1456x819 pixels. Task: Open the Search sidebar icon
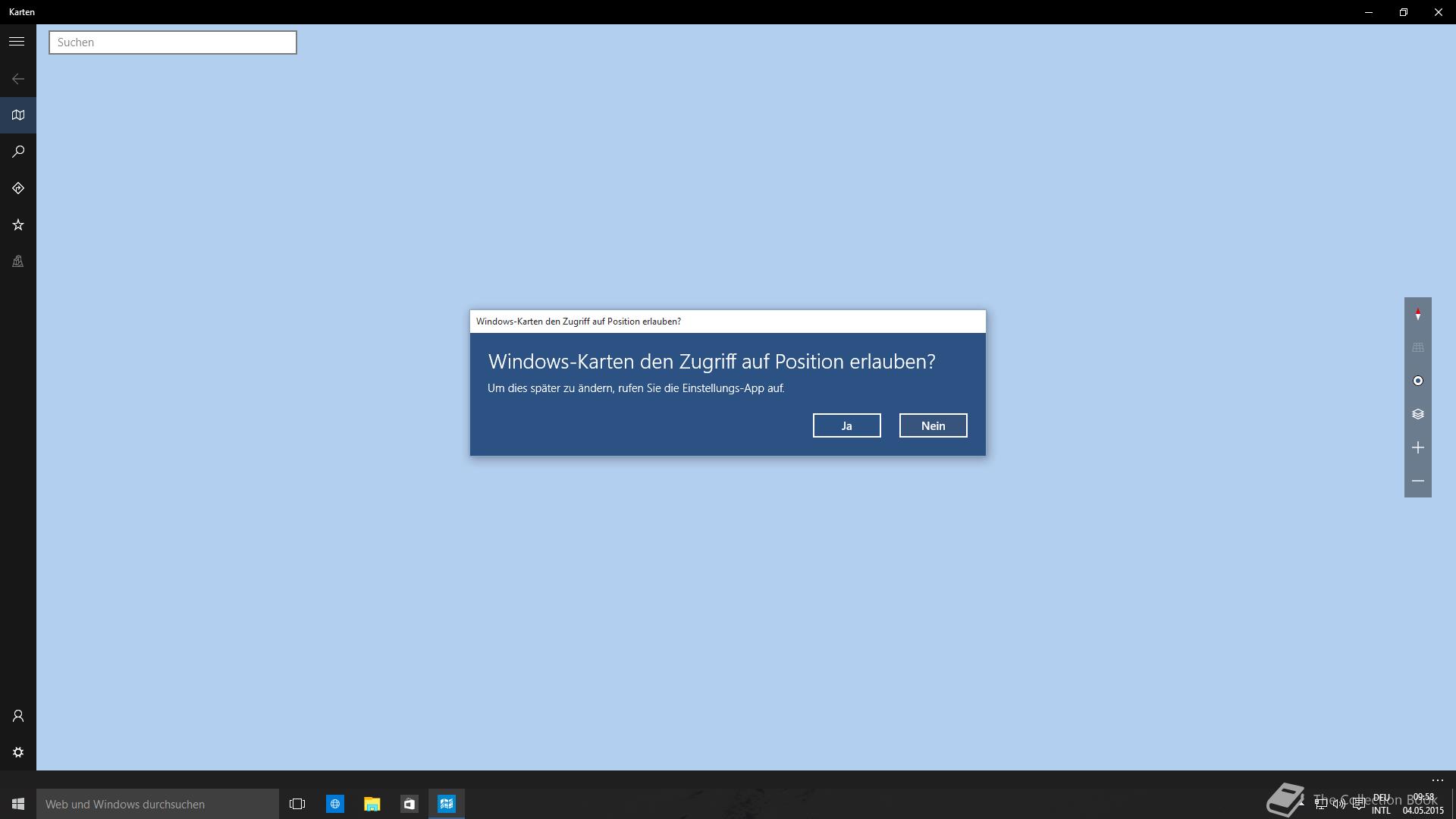point(18,152)
